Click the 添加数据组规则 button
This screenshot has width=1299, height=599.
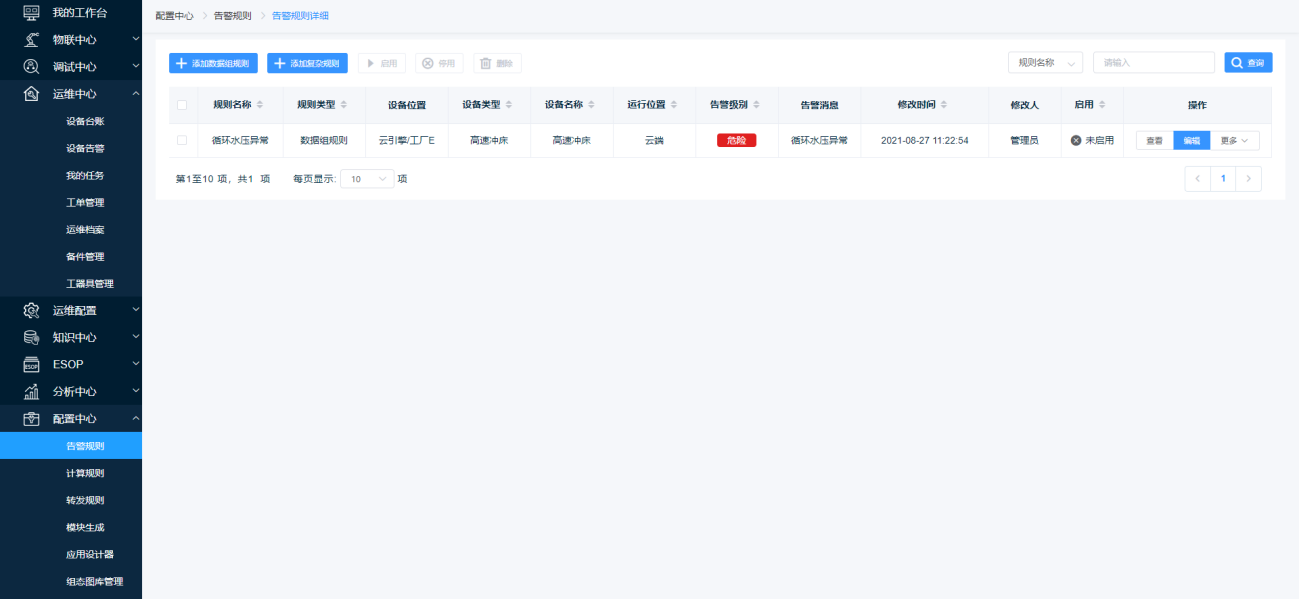[x=213, y=63]
